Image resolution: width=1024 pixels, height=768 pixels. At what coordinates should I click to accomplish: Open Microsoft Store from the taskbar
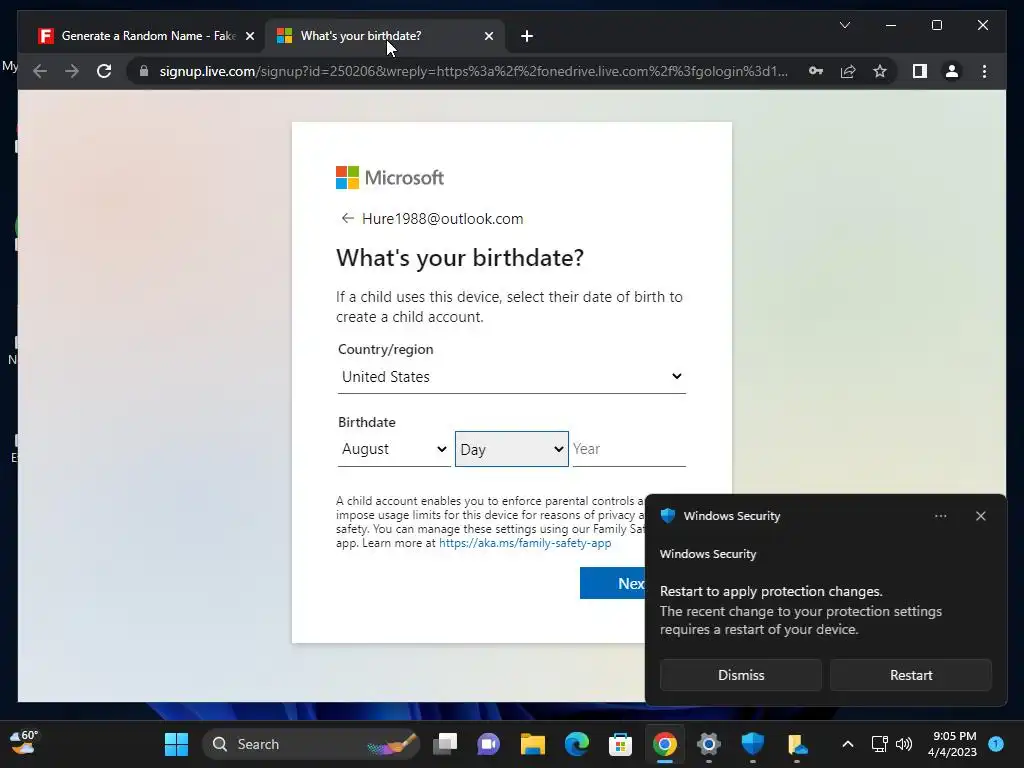pos(620,744)
